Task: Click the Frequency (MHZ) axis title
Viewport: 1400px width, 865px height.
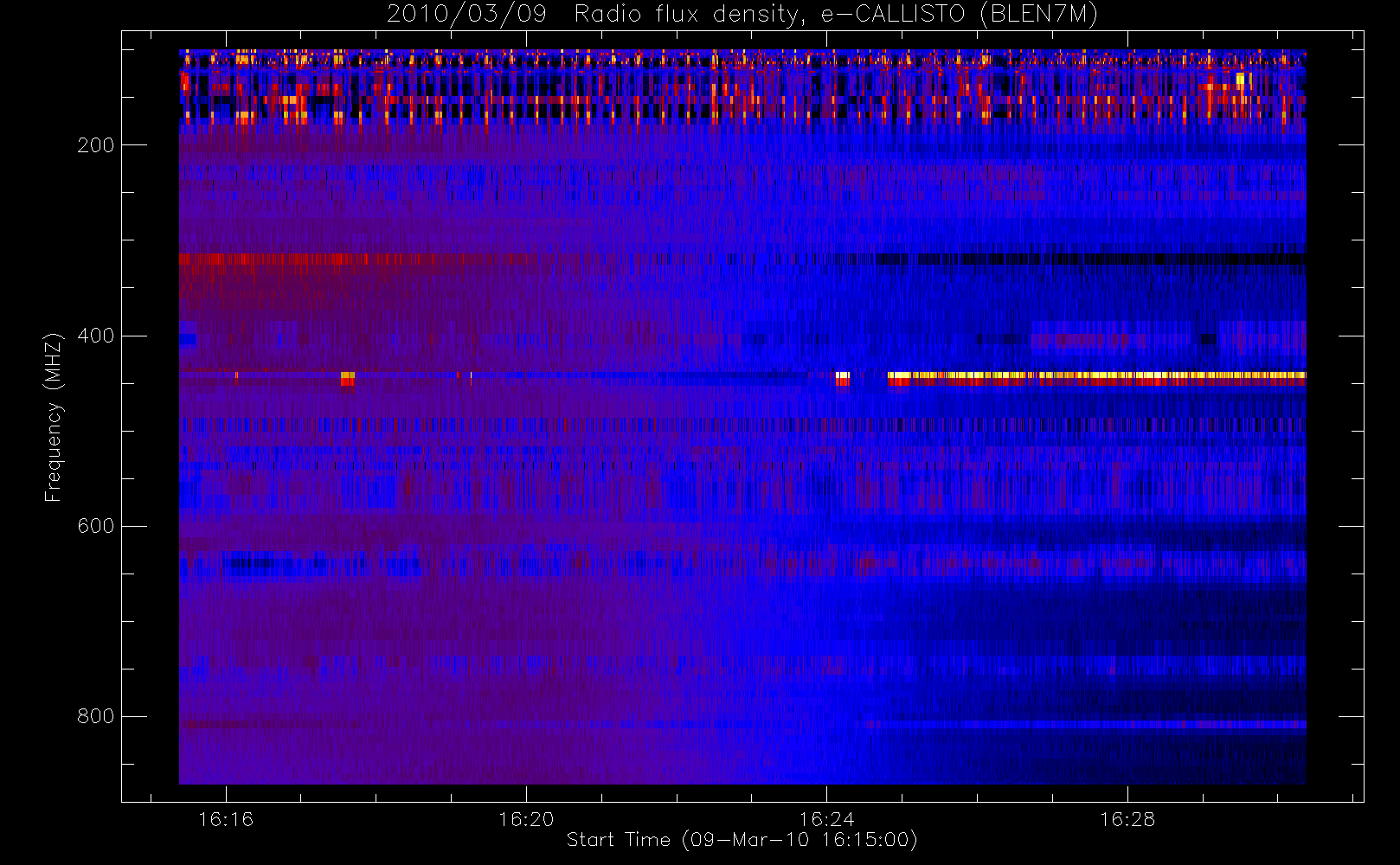Action: pos(54,417)
